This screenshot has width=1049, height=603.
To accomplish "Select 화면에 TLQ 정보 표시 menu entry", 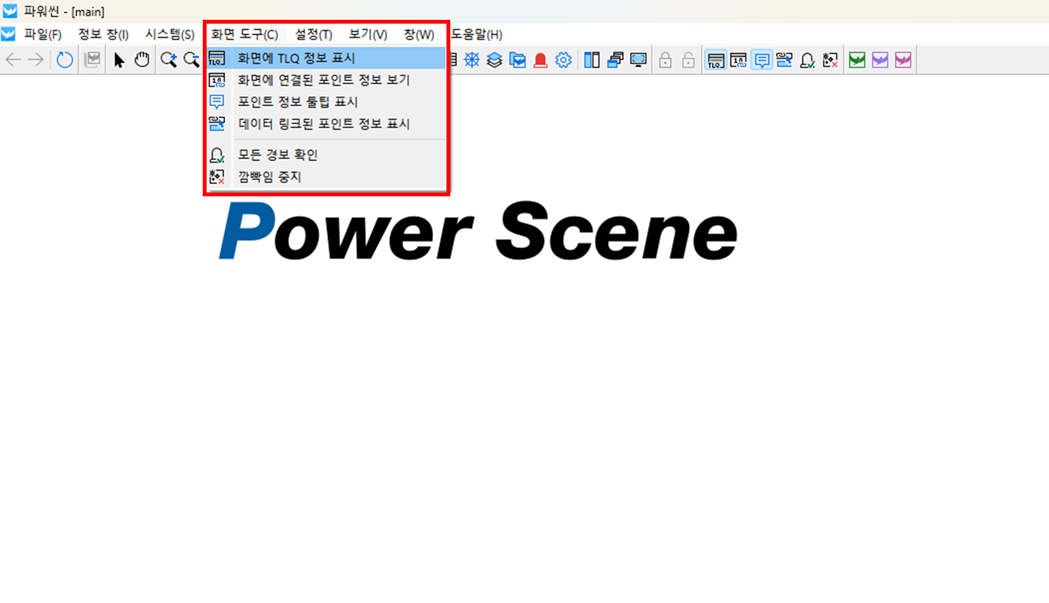I will tap(296, 58).
